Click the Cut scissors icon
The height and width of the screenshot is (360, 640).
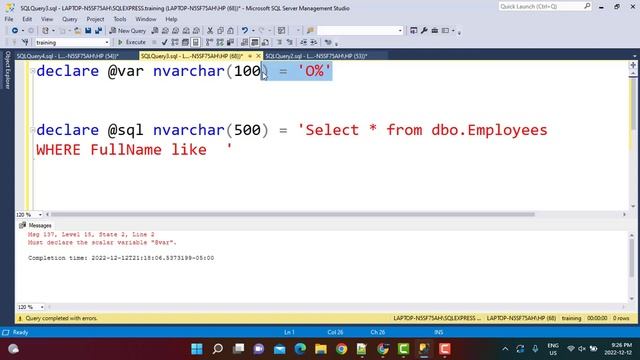[210, 31]
